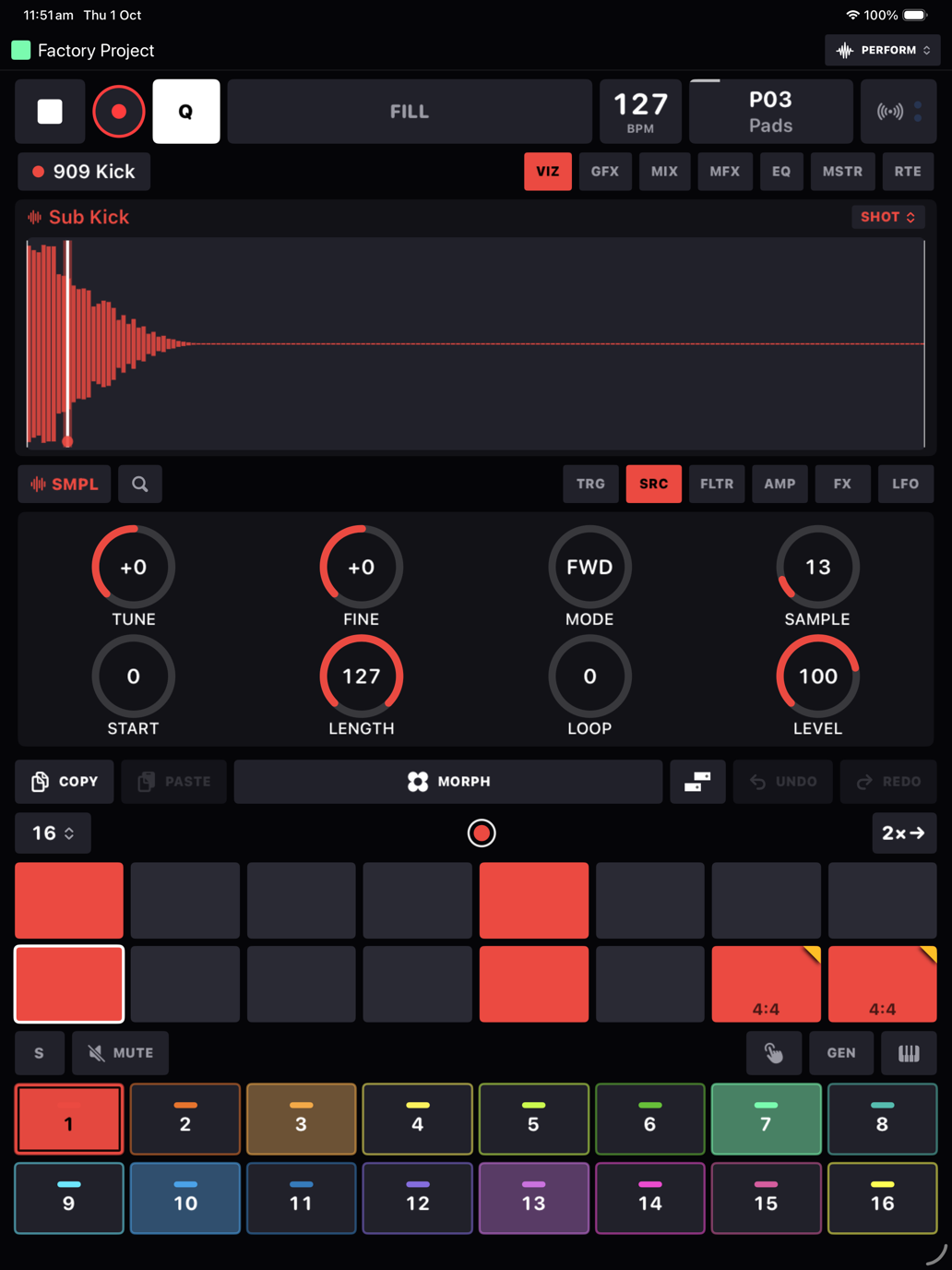Screen dimensions: 952x1270
Task: Tap the MORPH button
Action: [448, 782]
